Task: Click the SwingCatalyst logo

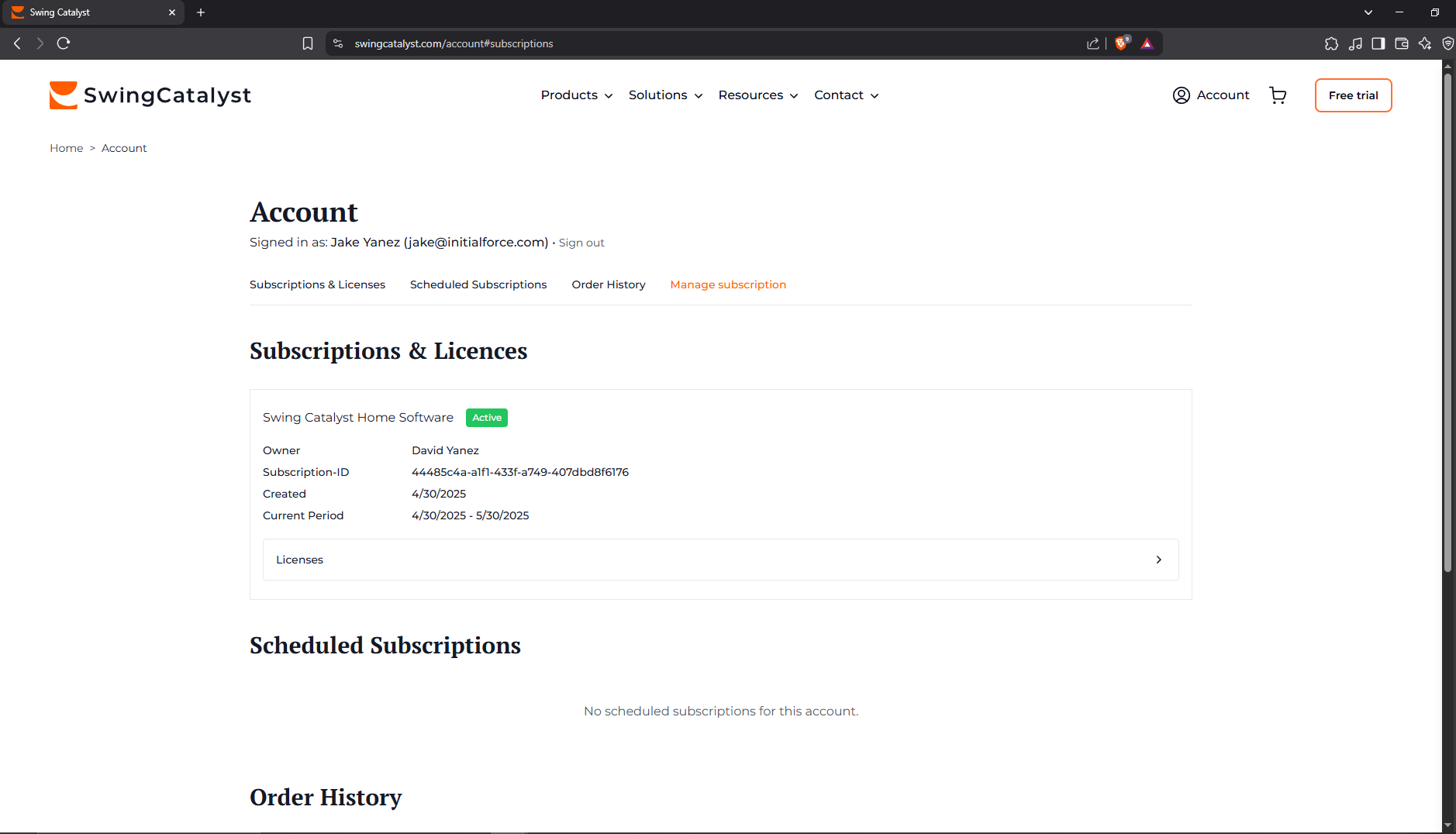Action: coord(150,95)
